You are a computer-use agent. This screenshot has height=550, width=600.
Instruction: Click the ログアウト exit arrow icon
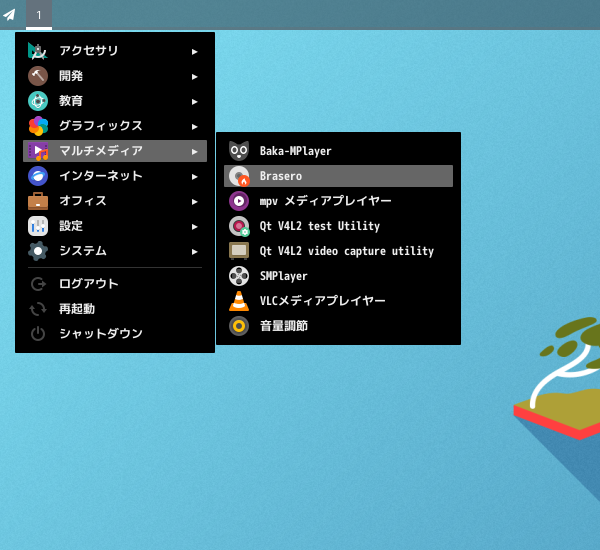click(x=38, y=284)
